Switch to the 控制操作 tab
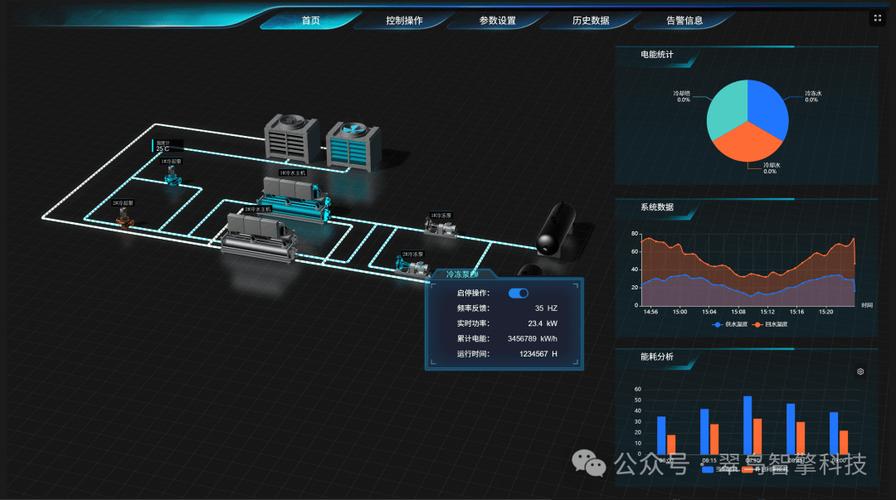 pos(404,21)
